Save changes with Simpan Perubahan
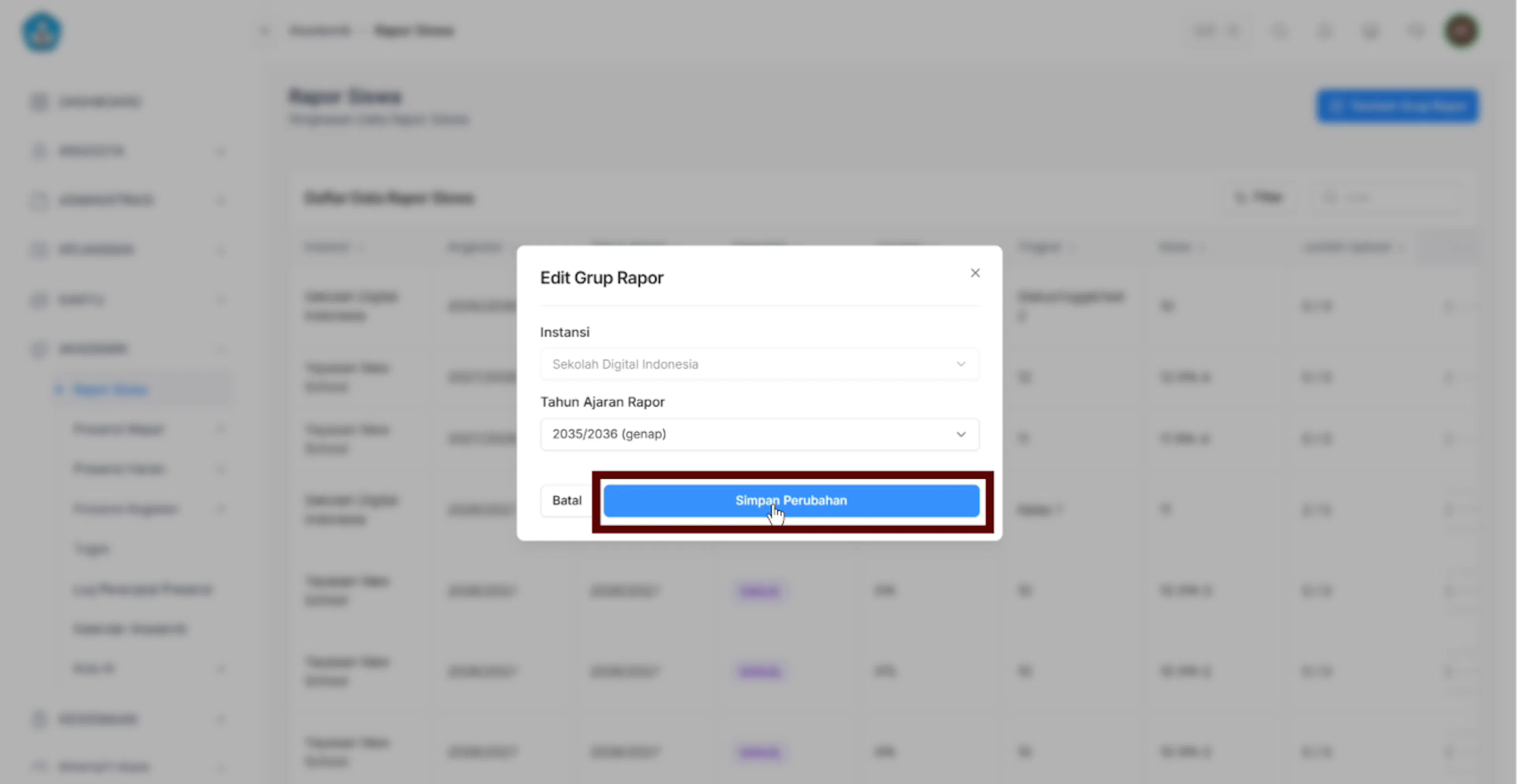This screenshot has width=1517, height=784. (791, 500)
